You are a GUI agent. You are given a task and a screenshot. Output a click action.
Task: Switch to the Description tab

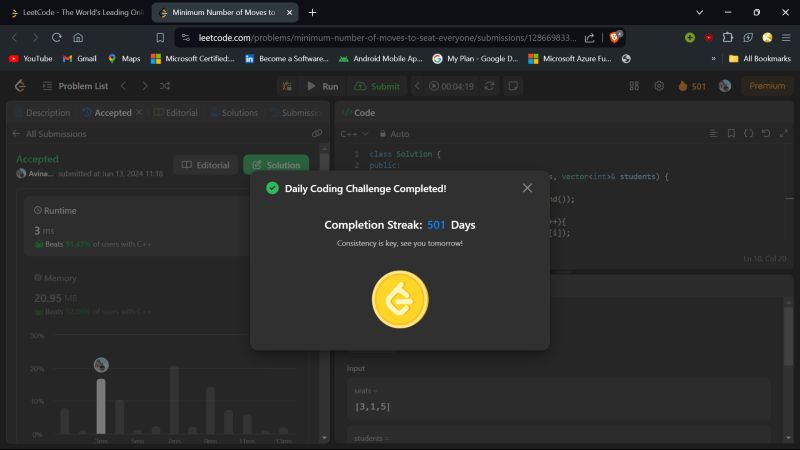click(x=43, y=113)
